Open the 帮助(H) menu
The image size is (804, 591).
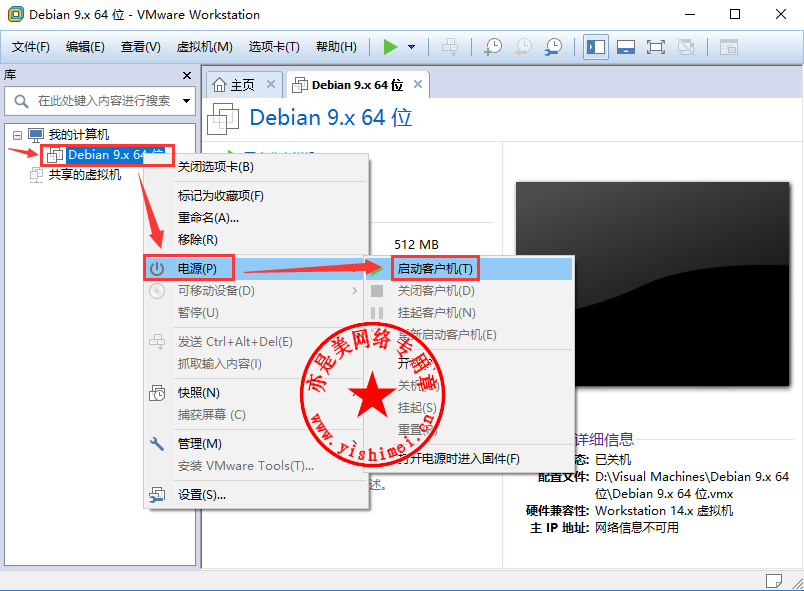point(336,47)
